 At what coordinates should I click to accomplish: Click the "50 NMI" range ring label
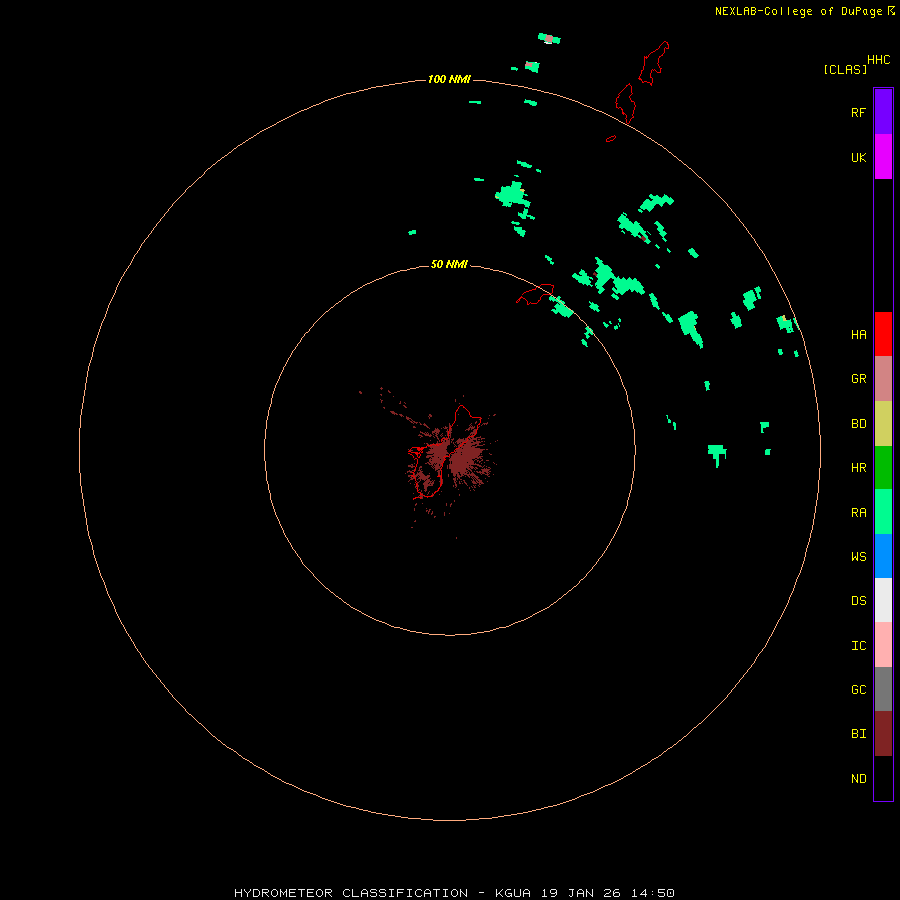tap(449, 264)
